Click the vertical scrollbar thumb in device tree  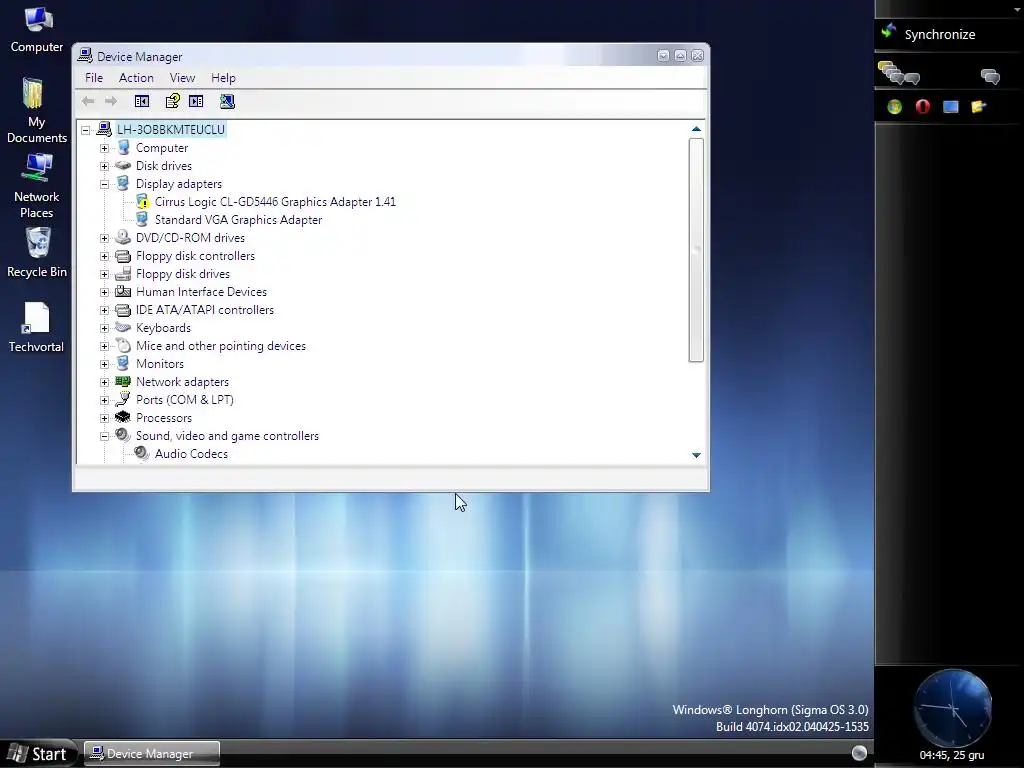[696, 249]
